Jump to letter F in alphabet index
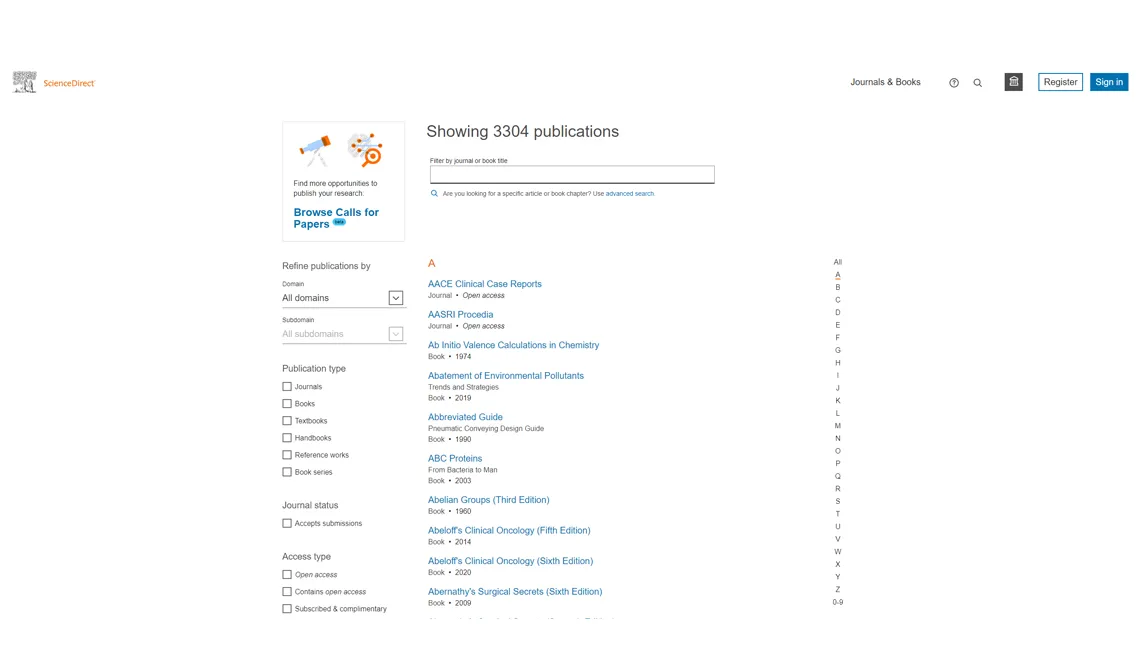 point(838,338)
